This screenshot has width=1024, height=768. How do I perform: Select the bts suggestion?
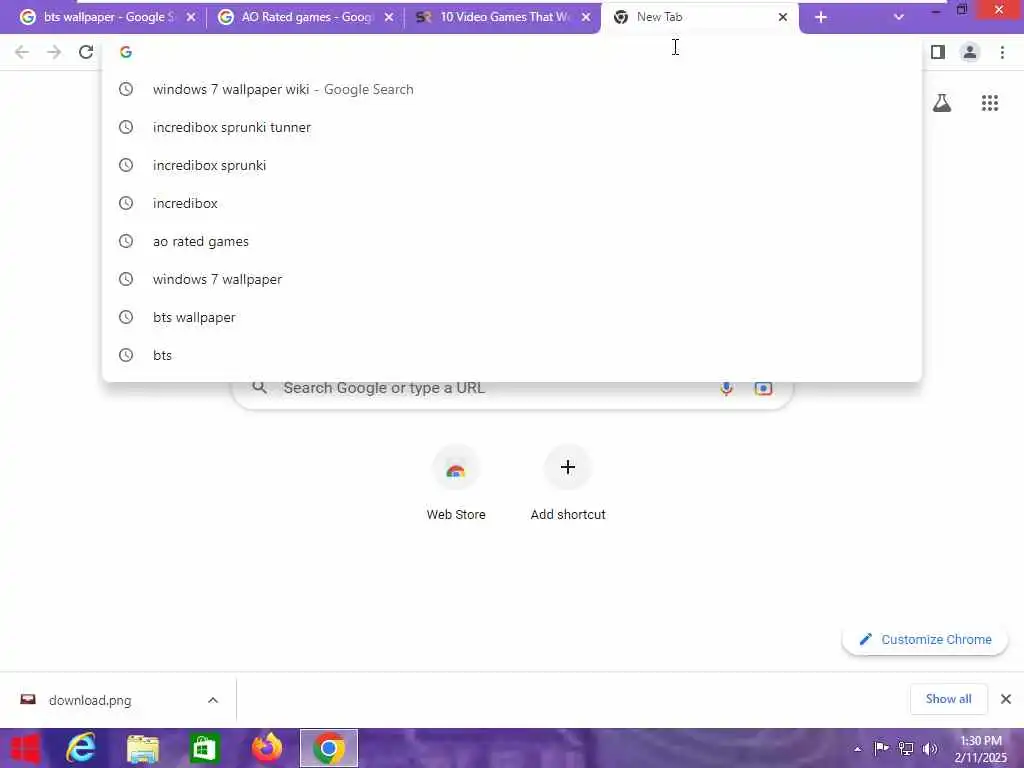(512, 355)
